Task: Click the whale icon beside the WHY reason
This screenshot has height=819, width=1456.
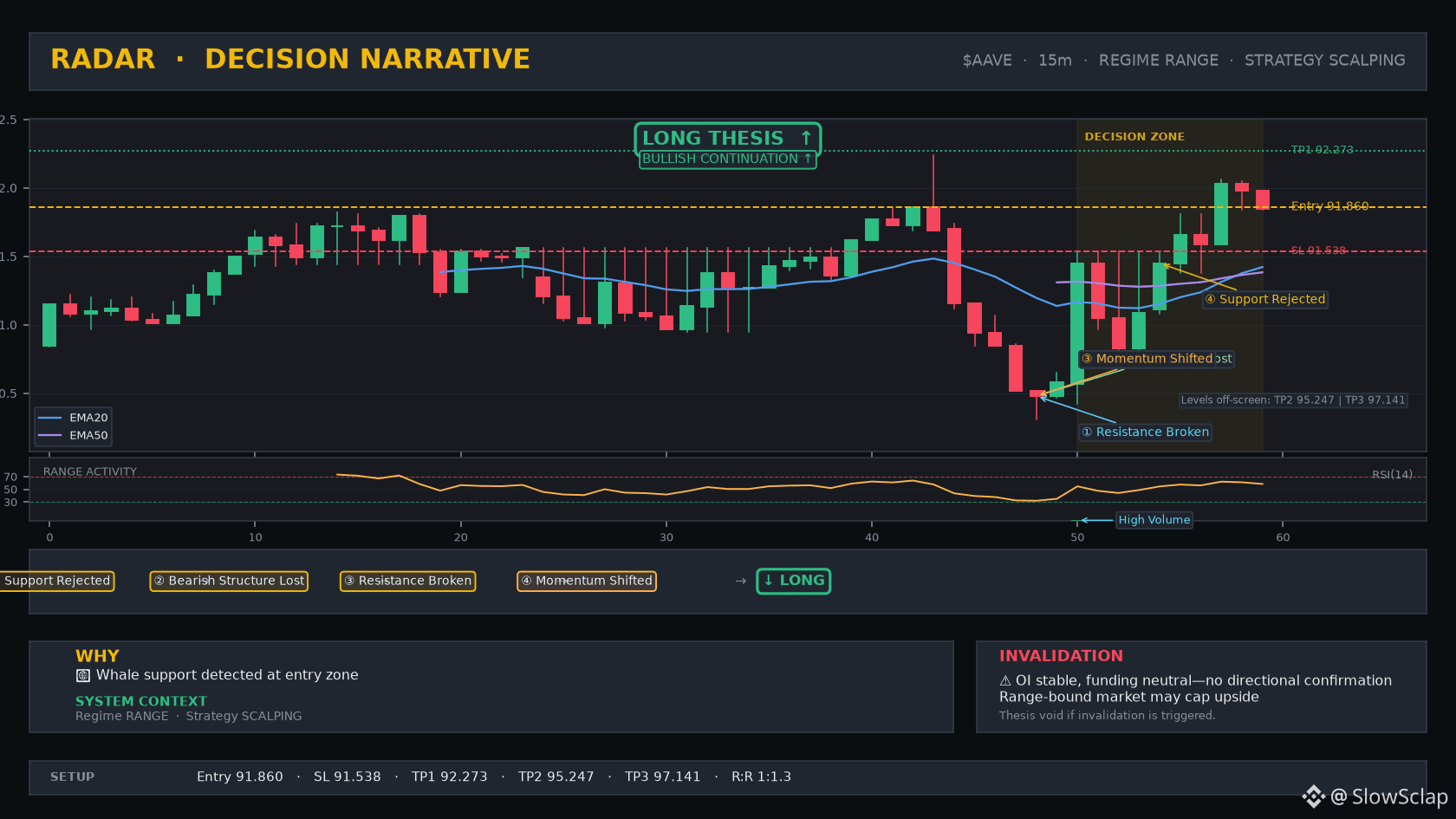Action: click(83, 675)
